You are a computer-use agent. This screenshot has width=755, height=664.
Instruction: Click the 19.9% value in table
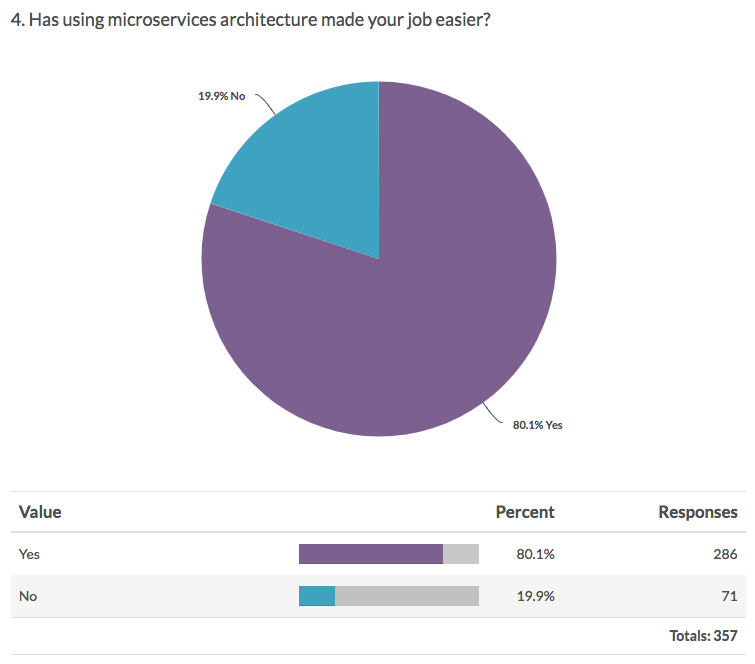(x=535, y=596)
